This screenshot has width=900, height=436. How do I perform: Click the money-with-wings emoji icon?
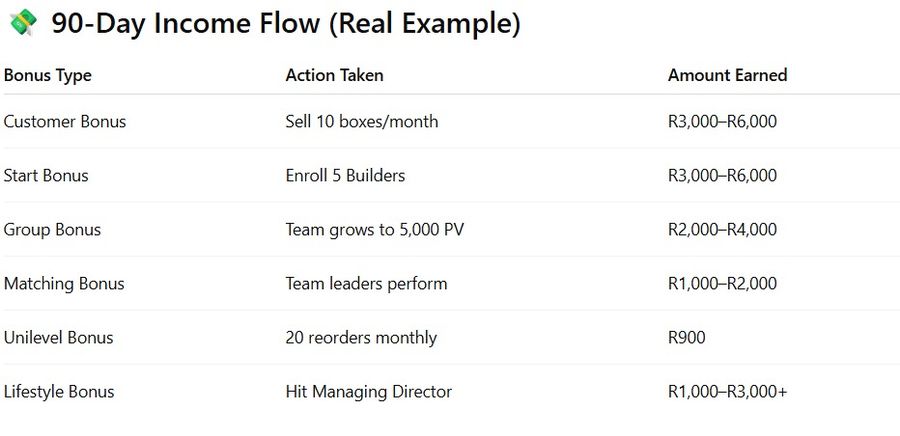[x=20, y=24]
